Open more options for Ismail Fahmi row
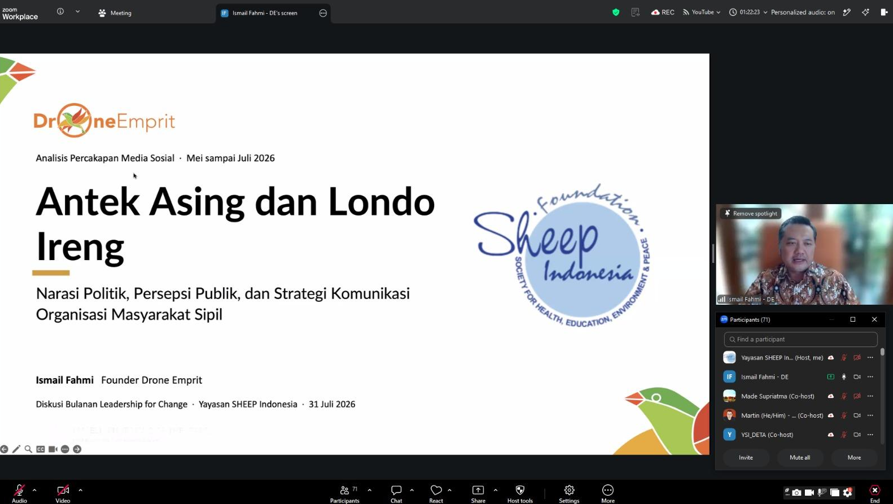This screenshot has width=893, height=504. click(x=870, y=377)
